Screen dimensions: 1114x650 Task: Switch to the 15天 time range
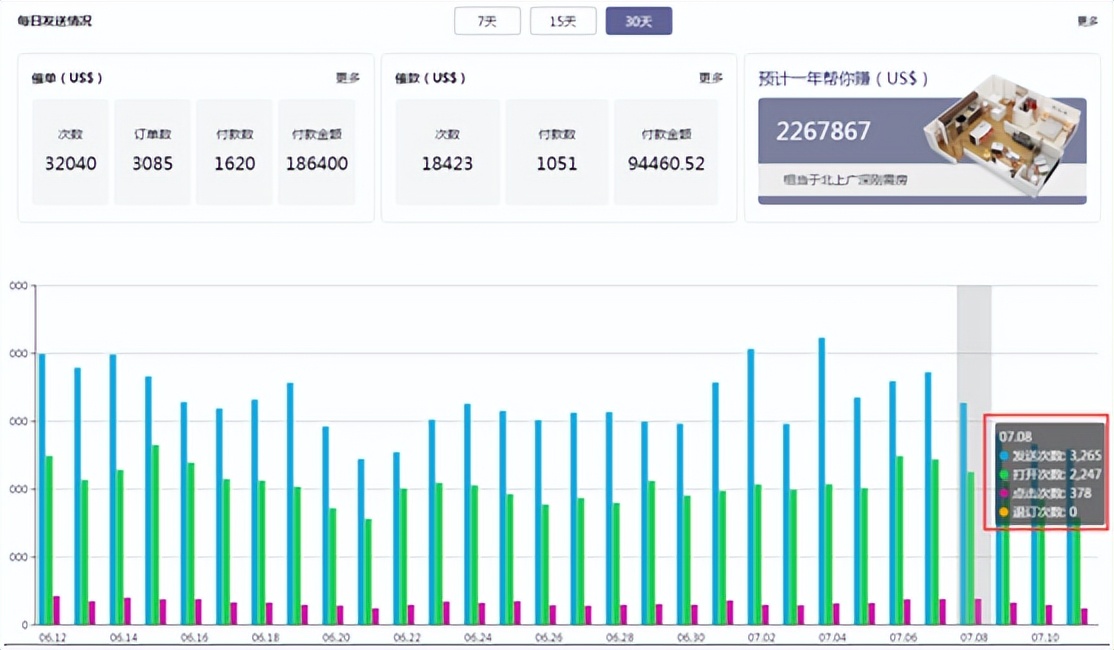(x=563, y=21)
